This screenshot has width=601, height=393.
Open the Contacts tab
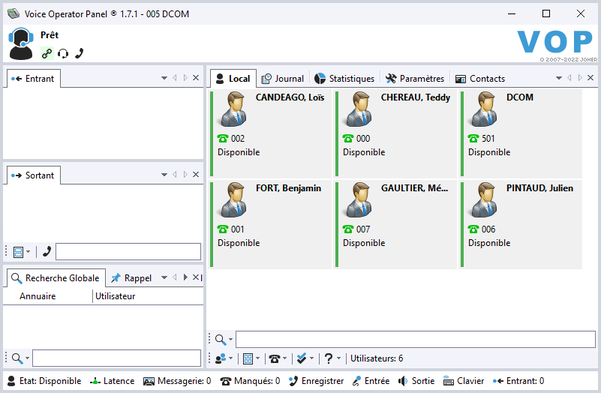480,79
